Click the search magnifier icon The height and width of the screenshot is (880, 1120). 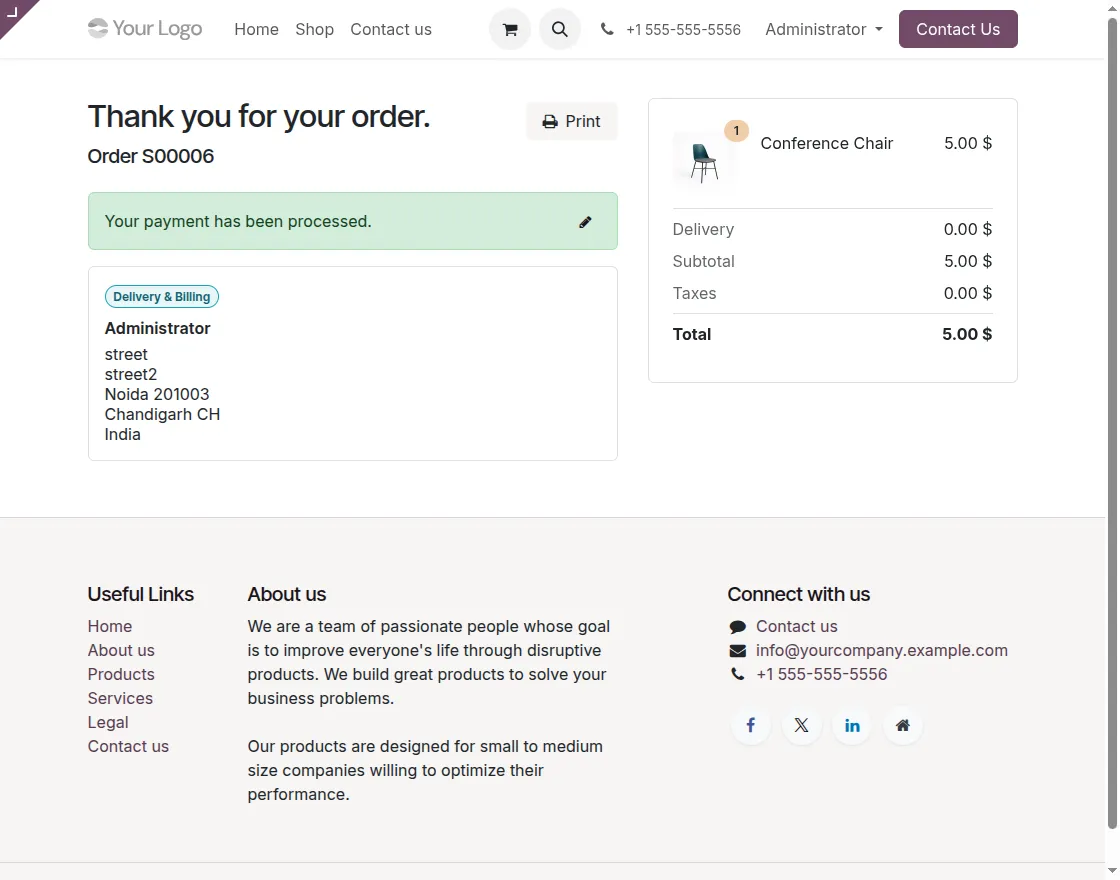560,29
